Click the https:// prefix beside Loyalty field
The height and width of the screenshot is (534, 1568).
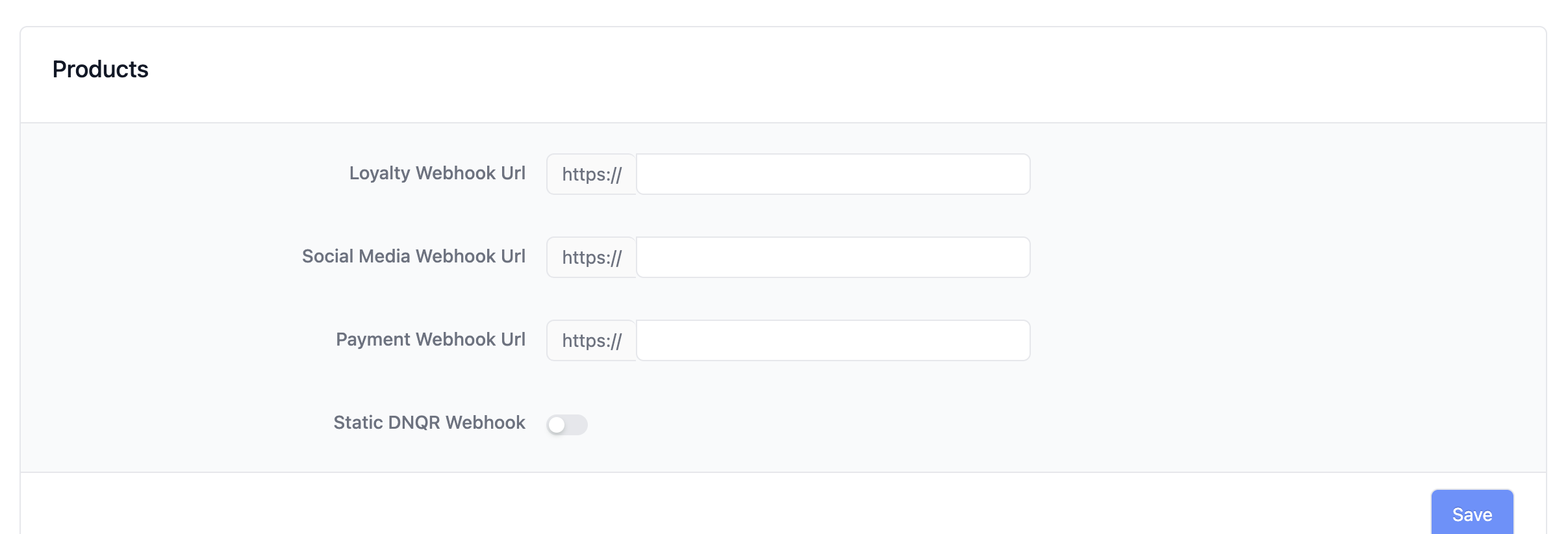point(592,174)
